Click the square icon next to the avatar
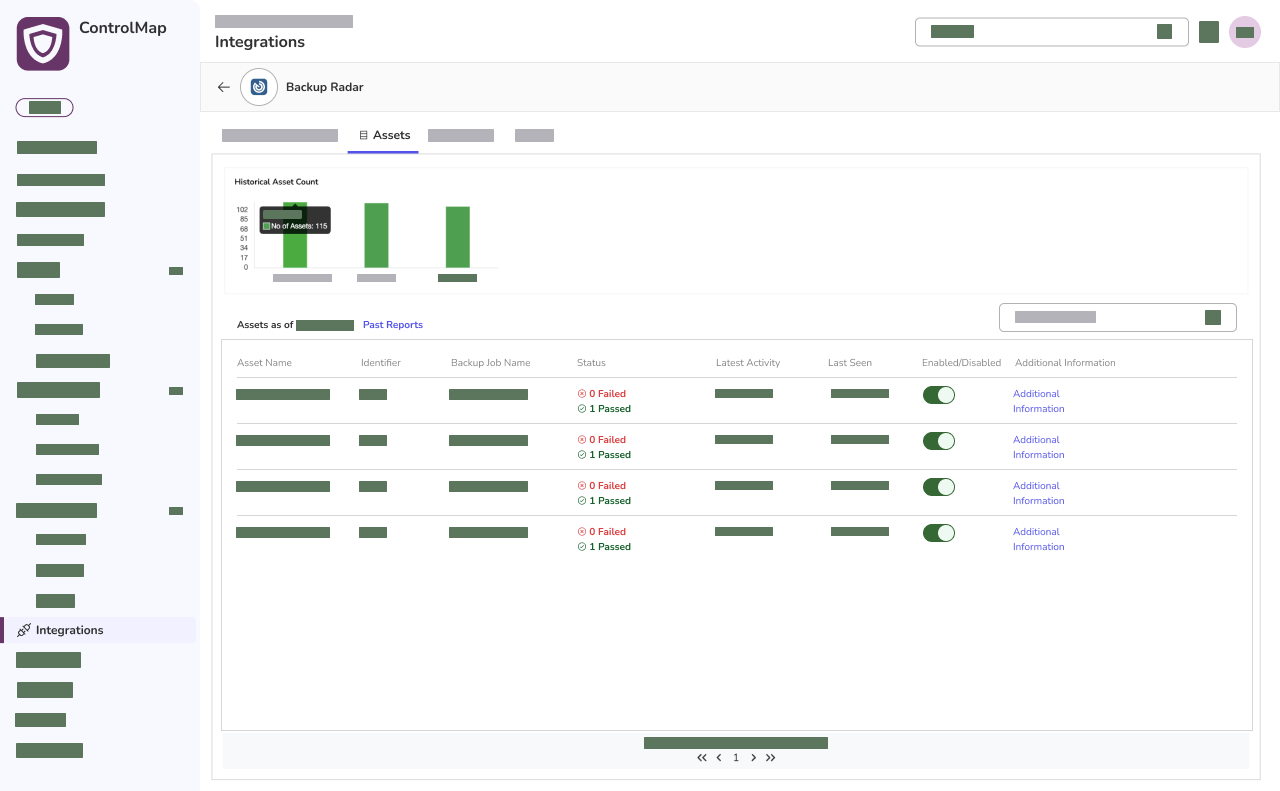 click(1209, 32)
